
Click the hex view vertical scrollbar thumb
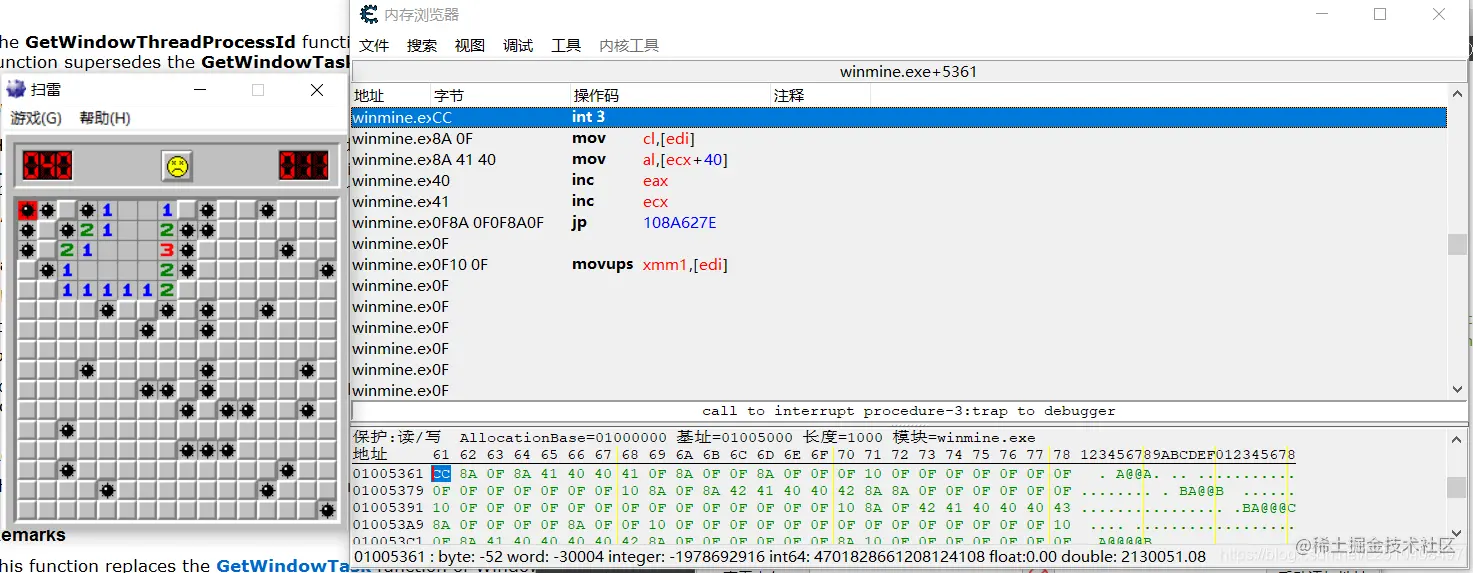(1457, 487)
